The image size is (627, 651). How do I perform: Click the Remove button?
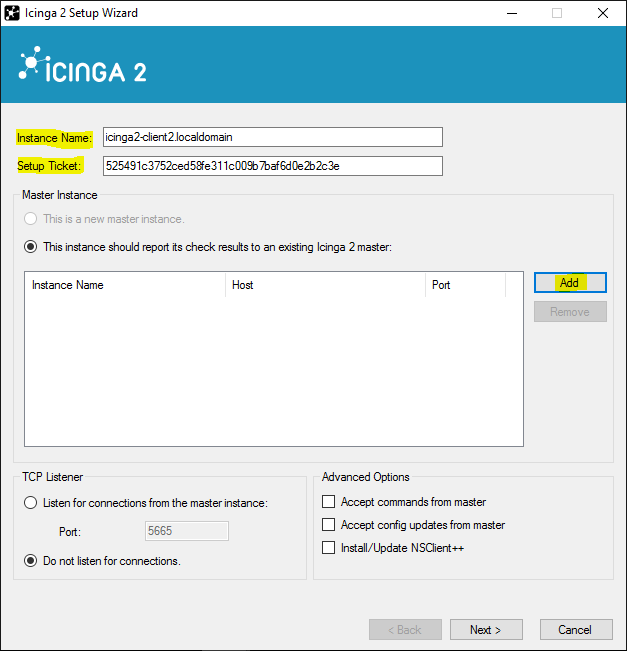click(570, 312)
